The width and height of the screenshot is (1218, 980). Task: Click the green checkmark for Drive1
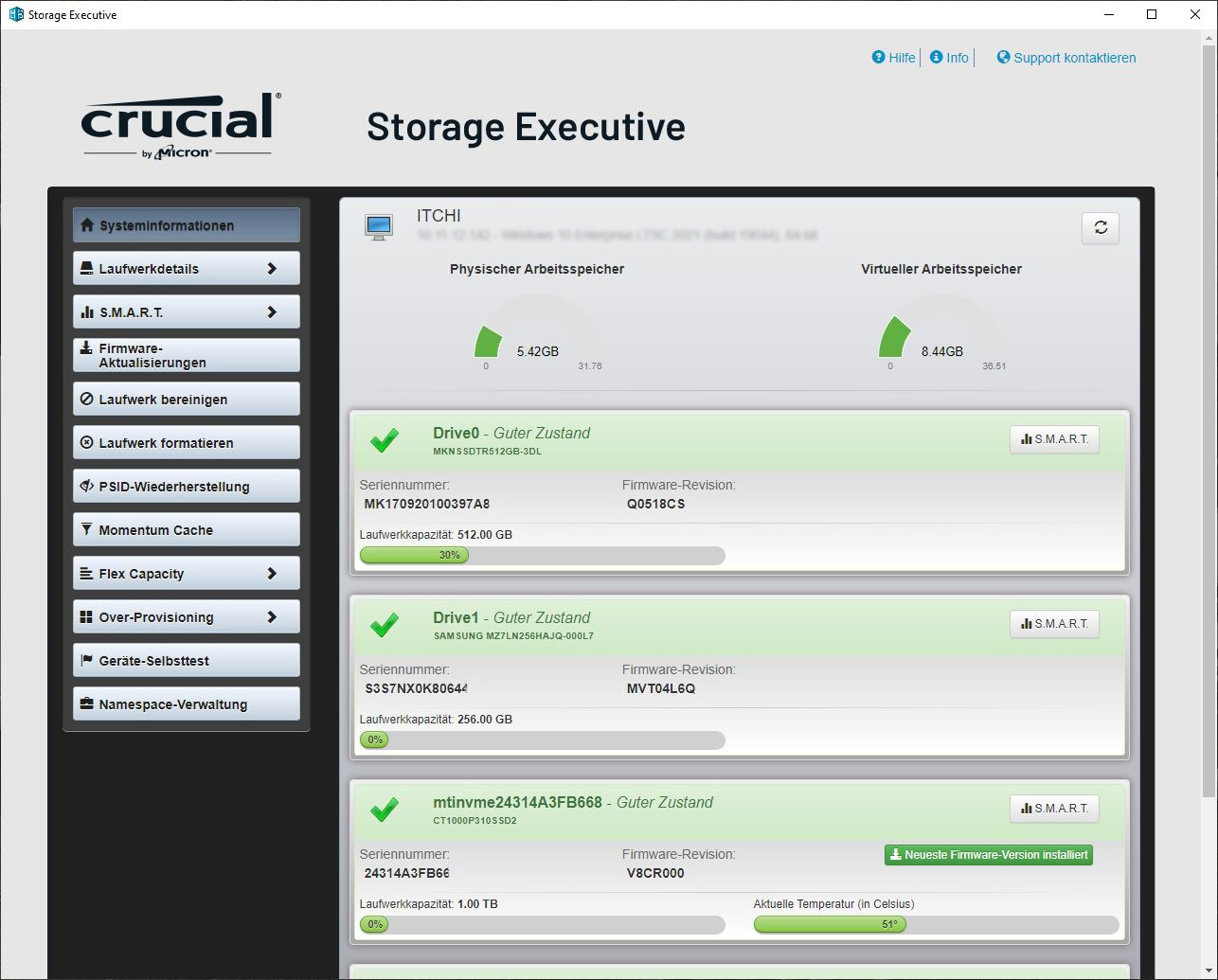384,625
